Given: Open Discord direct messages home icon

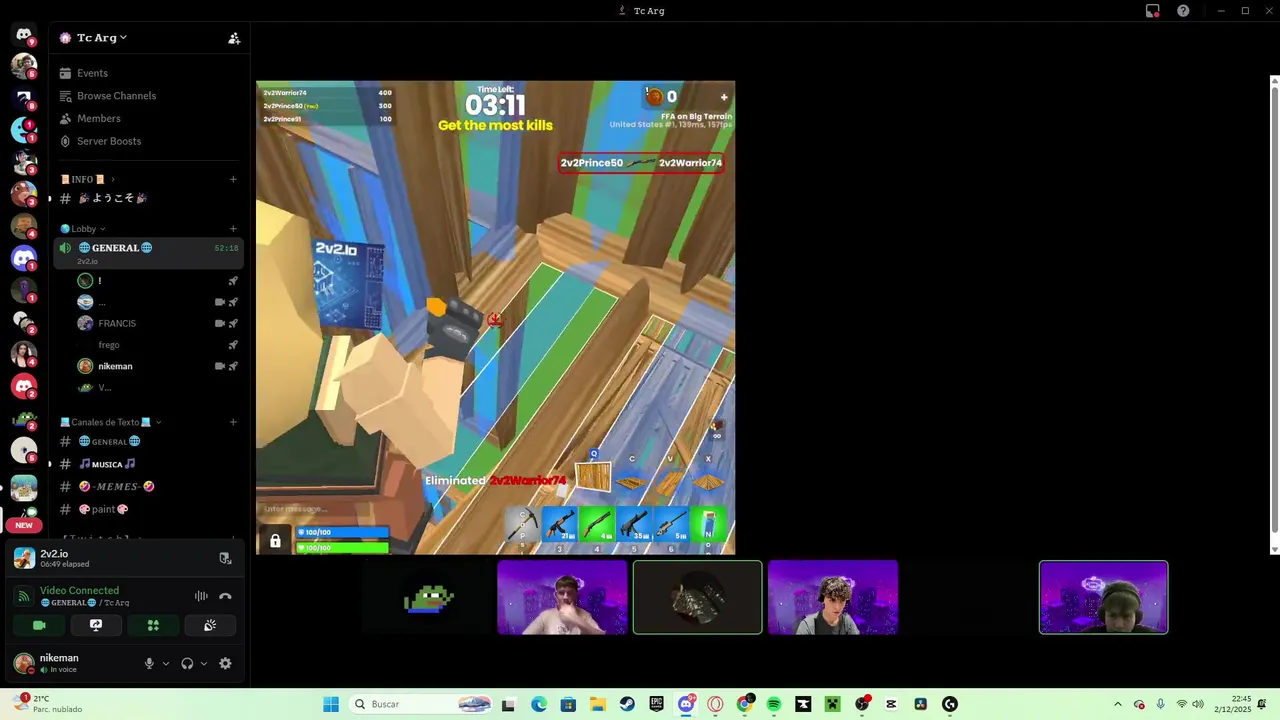Looking at the screenshot, I should click(24, 34).
